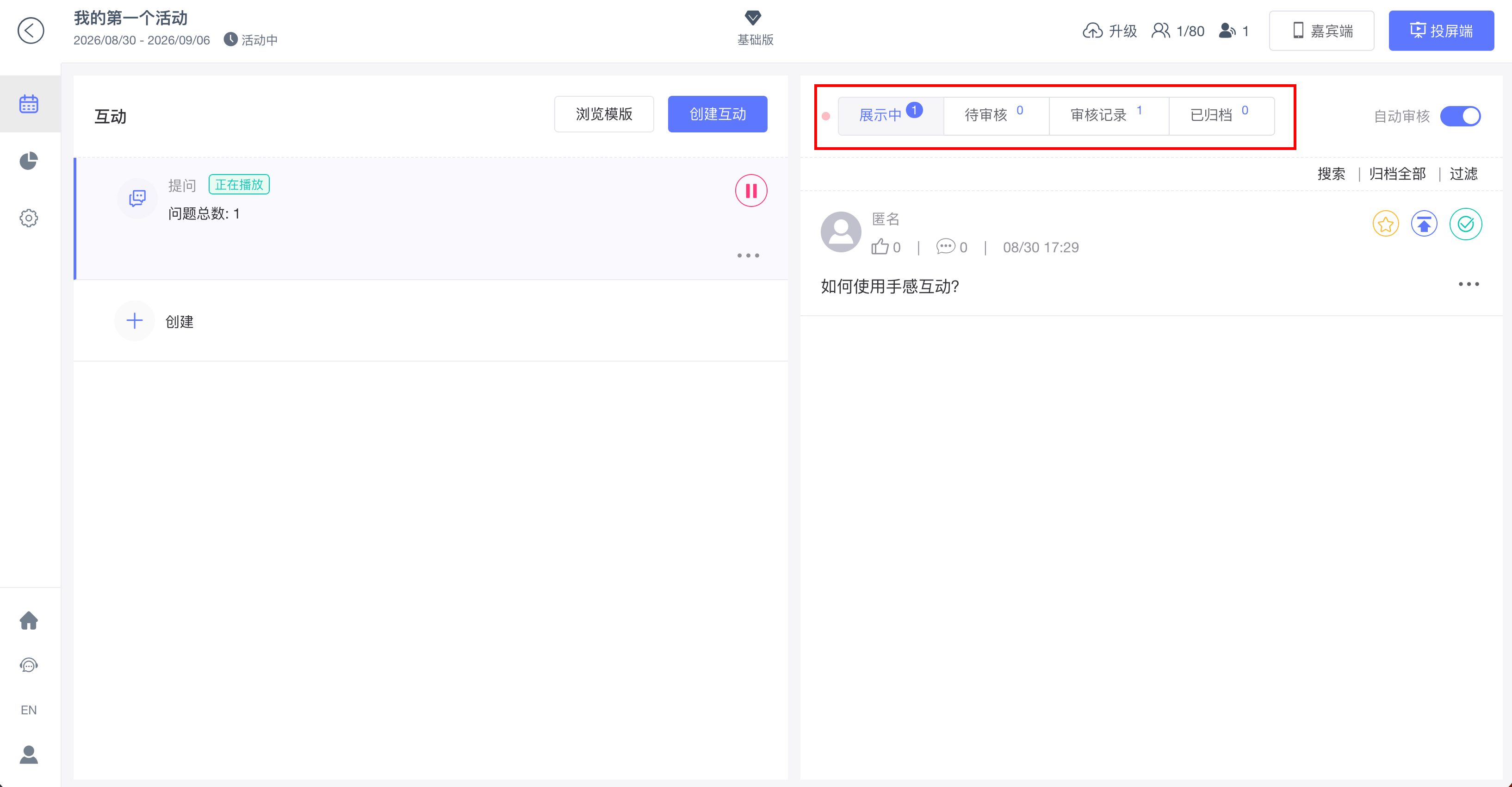Viewport: 1512px width, 787px height.
Task: Click the 问题总数: 1 text
Action: click(x=204, y=214)
